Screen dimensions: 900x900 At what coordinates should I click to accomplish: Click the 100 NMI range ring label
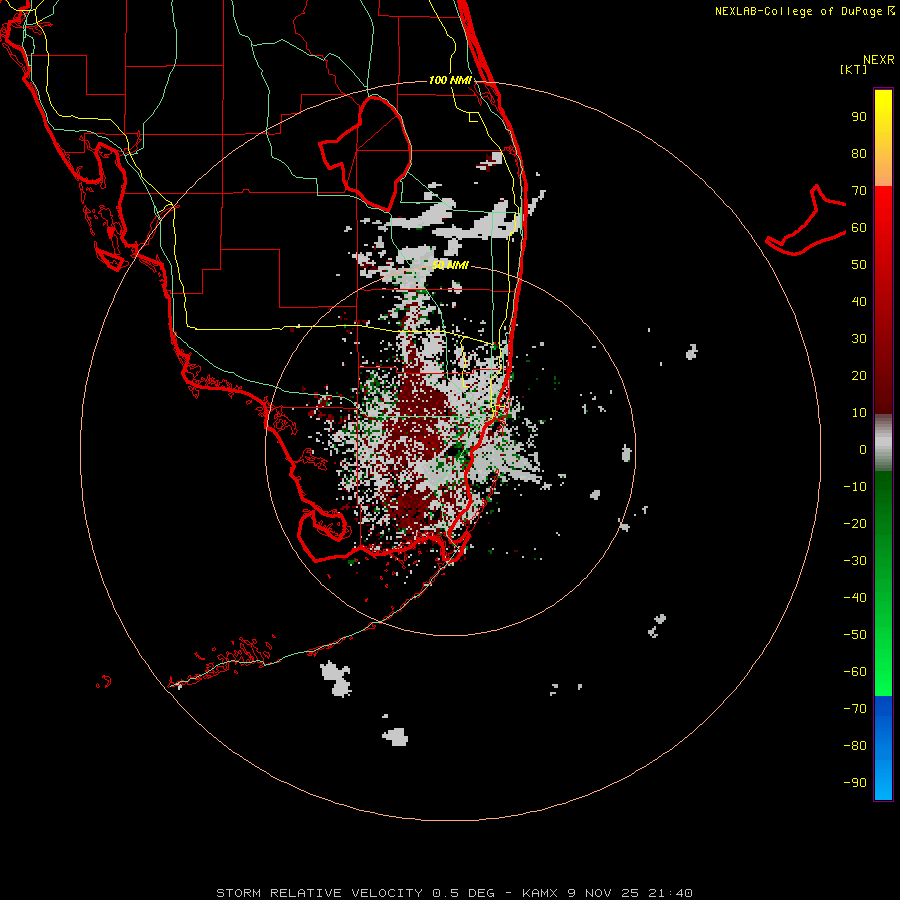click(450, 80)
